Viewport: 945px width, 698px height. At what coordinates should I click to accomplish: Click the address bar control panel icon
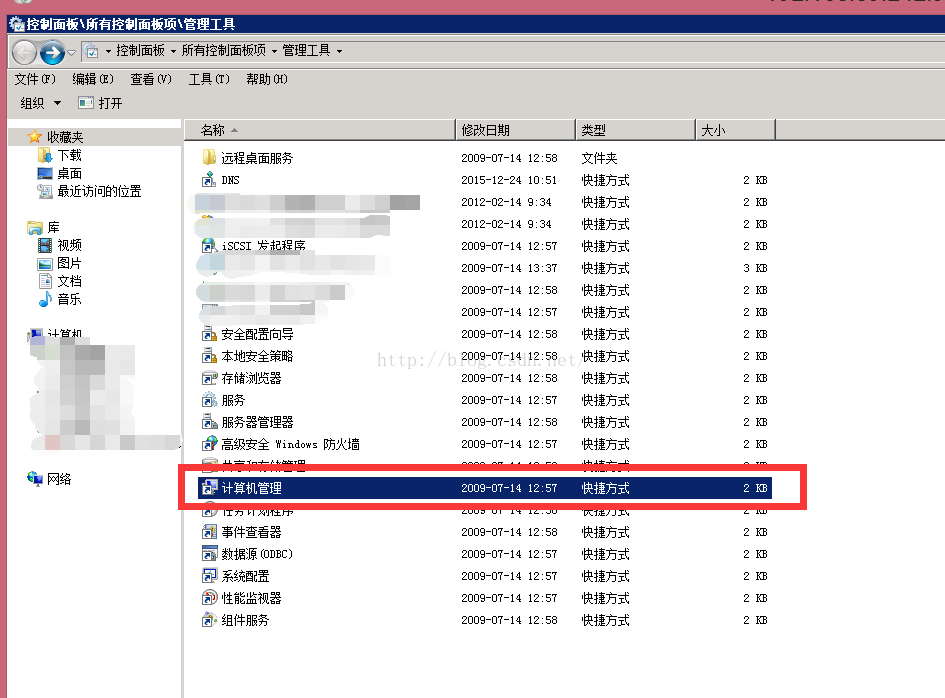click(x=91, y=51)
